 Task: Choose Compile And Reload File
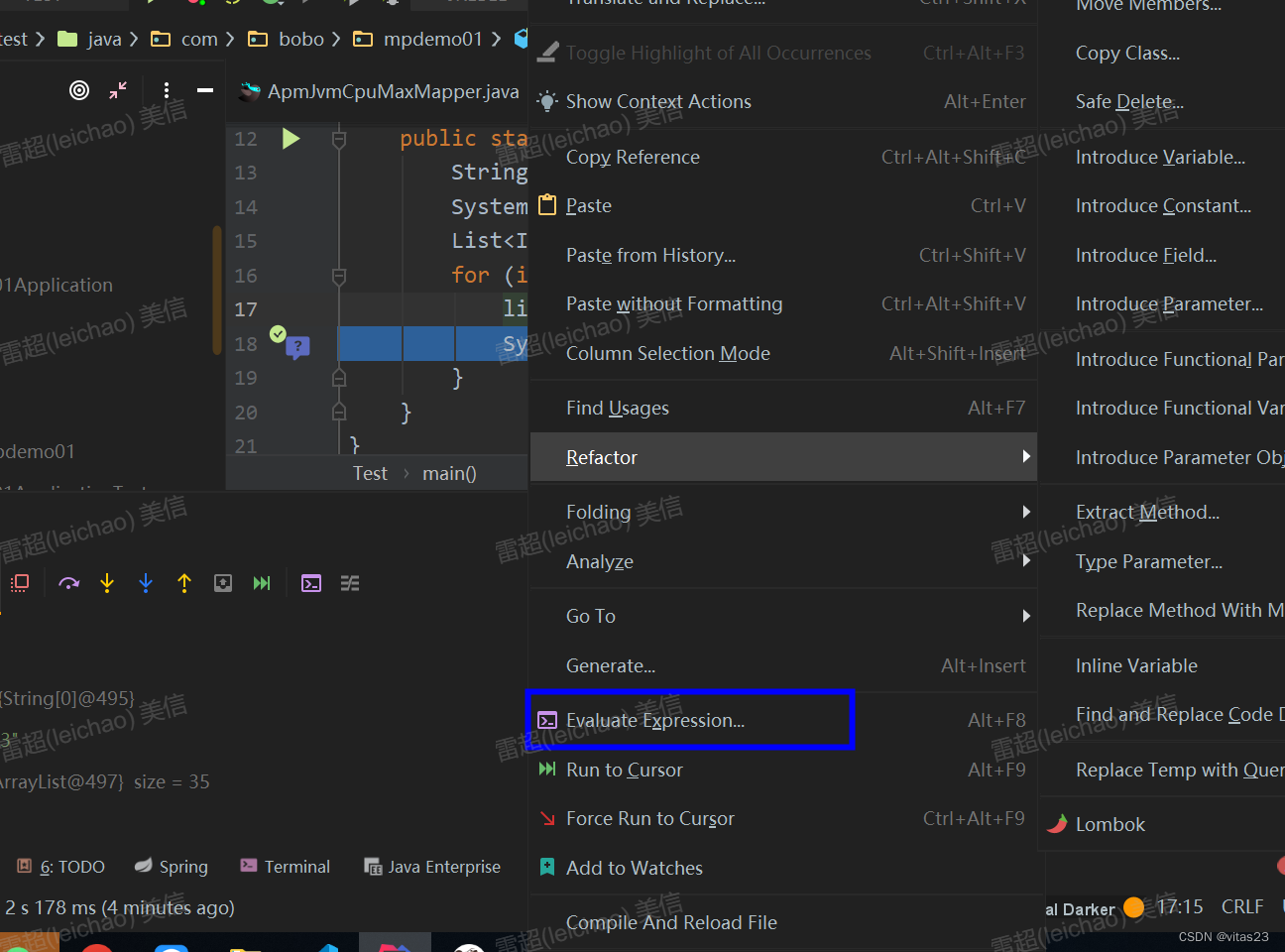coord(783,922)
